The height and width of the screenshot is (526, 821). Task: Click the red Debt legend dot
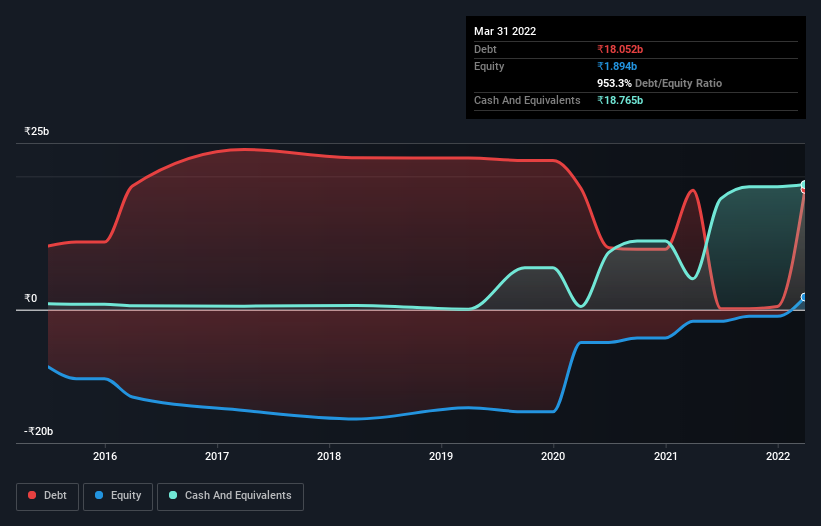pos(32,495)
